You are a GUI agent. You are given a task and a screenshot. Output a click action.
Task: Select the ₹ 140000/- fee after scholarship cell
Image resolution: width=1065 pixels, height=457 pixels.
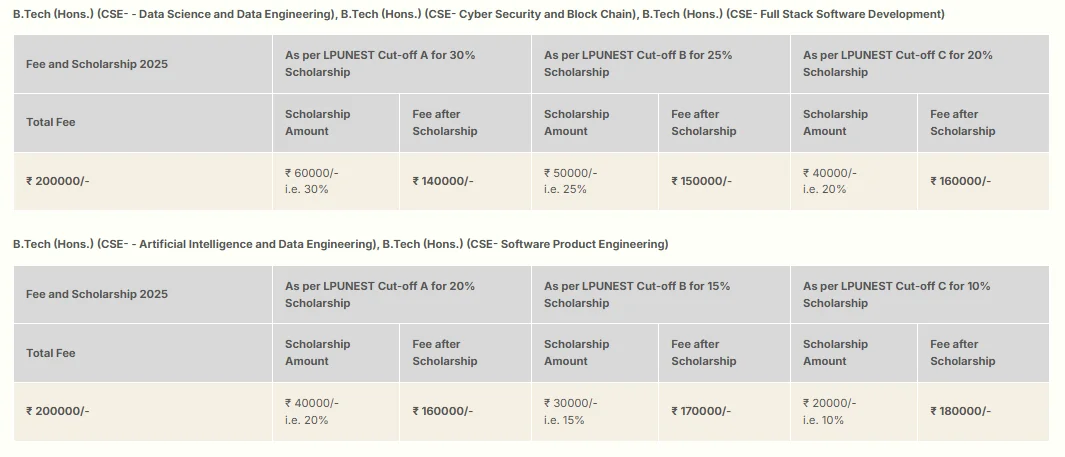point(465,181)
